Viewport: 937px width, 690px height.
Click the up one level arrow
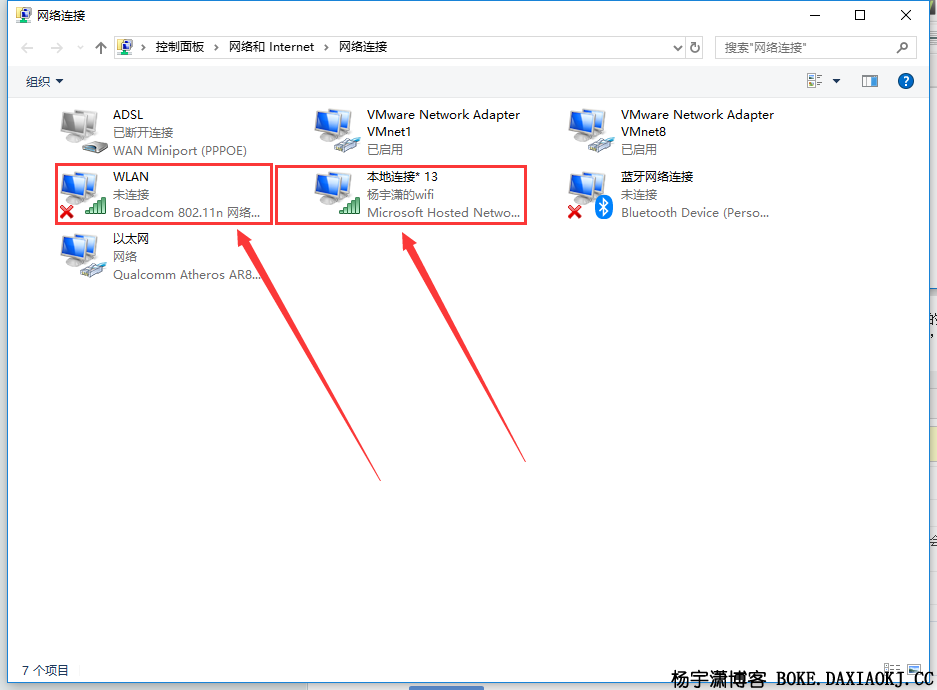tap(100, 48)
